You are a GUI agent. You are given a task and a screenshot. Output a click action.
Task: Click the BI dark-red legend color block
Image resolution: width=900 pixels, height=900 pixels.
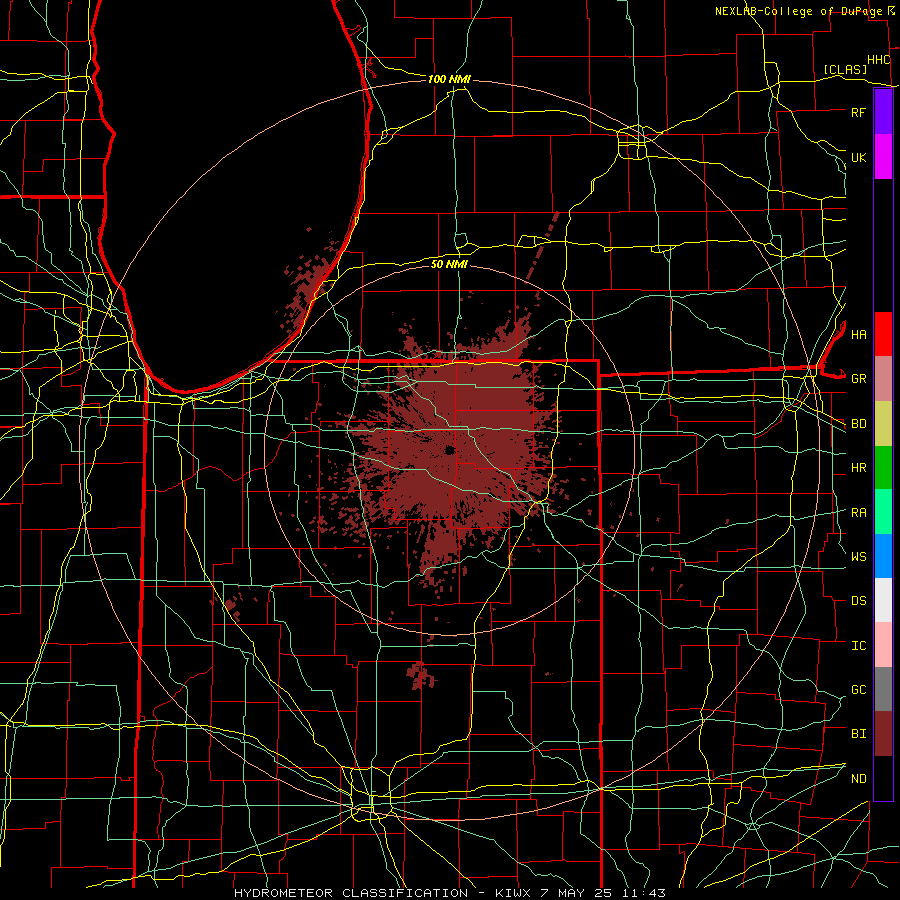[x=883, y=734]
